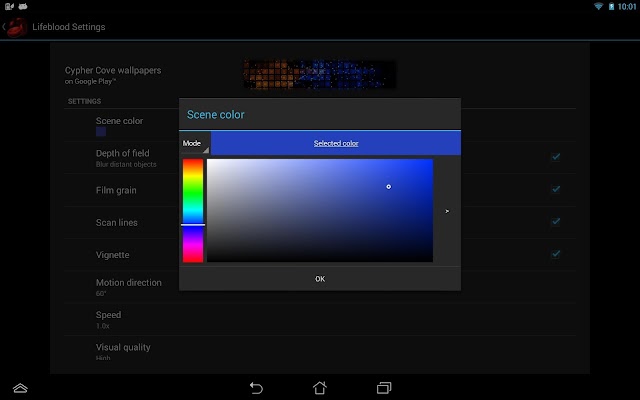Tap the first notification icon in the status bar
Viewport: 640px width, 400px height.
pos(9,6)
